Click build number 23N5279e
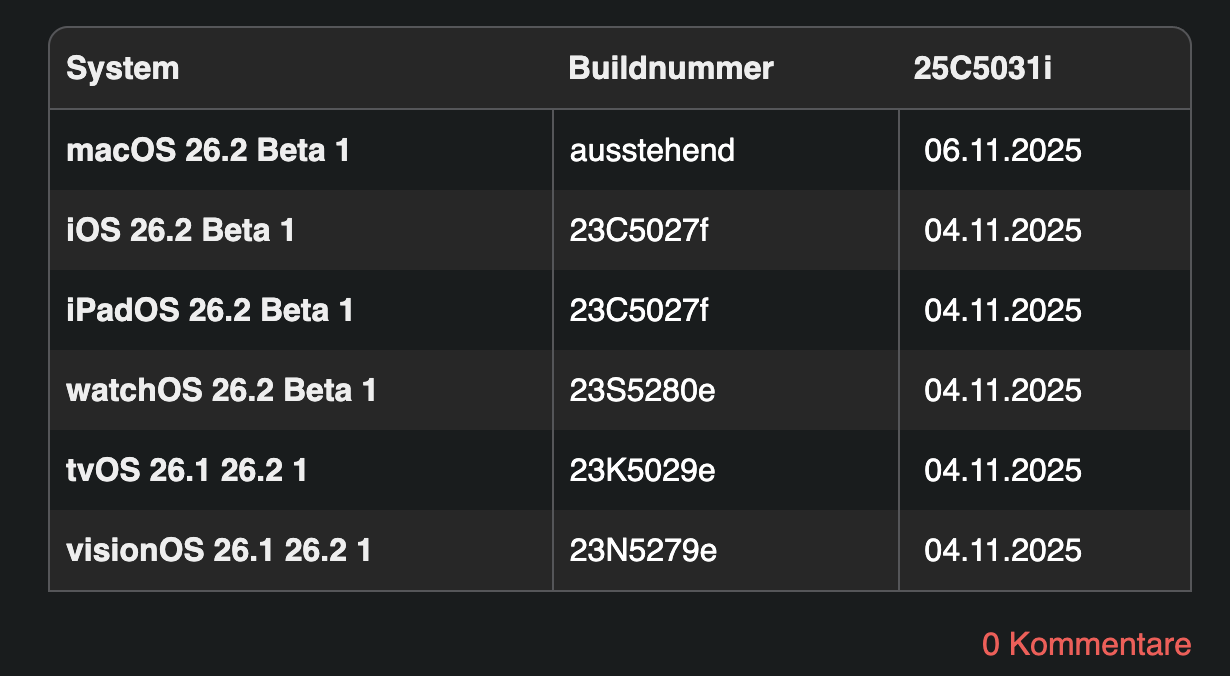 [643, 550]
